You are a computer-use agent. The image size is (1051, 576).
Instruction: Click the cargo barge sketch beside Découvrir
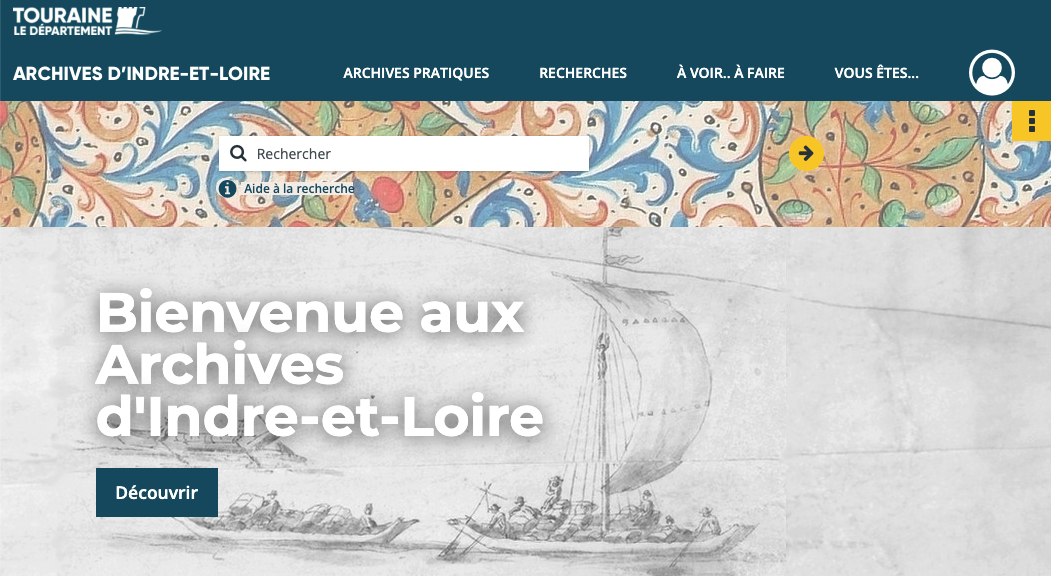(295, 520)
